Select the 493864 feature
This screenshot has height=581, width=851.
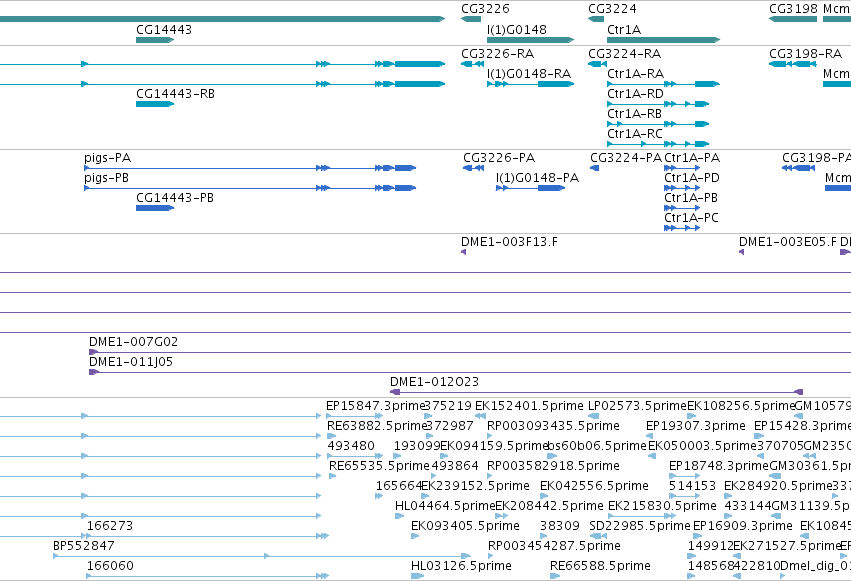[x=434, y=476]
